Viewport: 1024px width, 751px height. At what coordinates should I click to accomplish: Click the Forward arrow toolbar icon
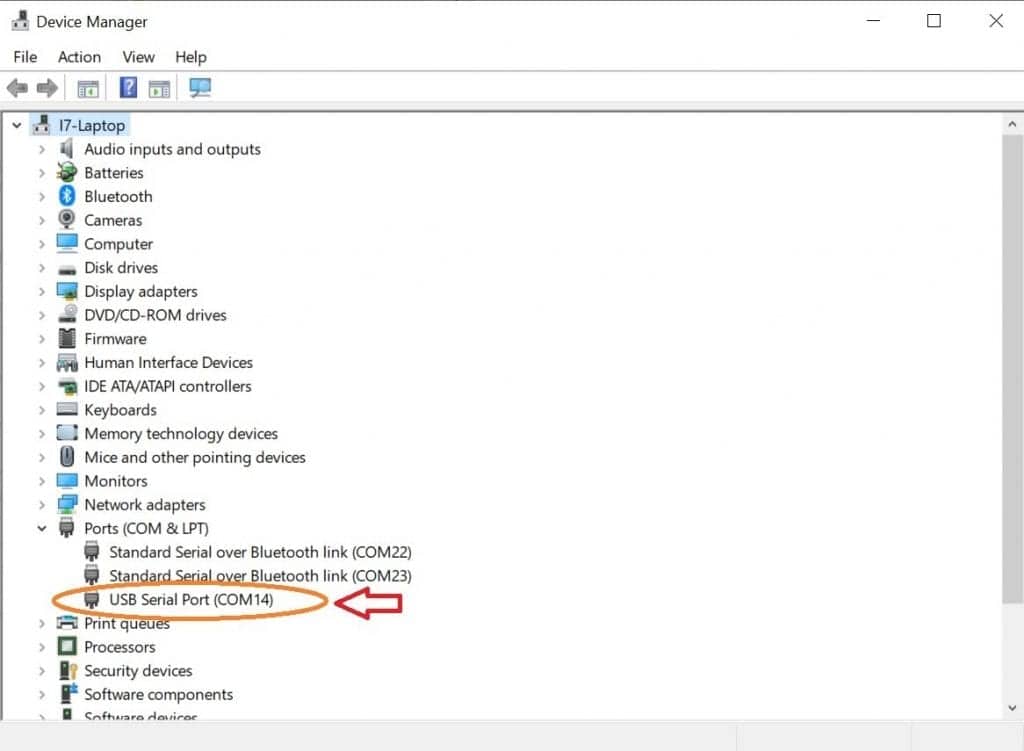47,88
